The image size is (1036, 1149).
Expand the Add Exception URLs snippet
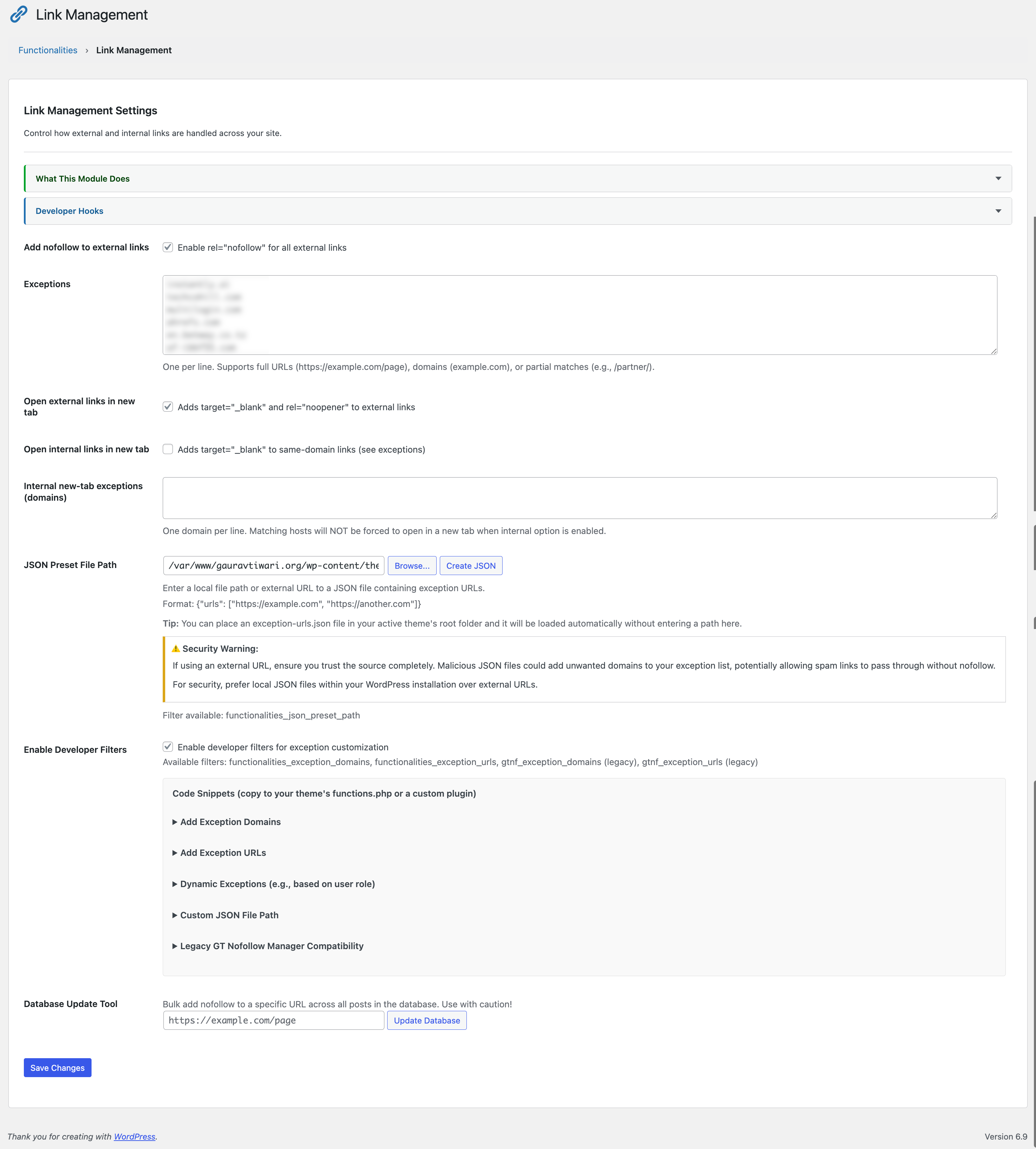[223, 852]
